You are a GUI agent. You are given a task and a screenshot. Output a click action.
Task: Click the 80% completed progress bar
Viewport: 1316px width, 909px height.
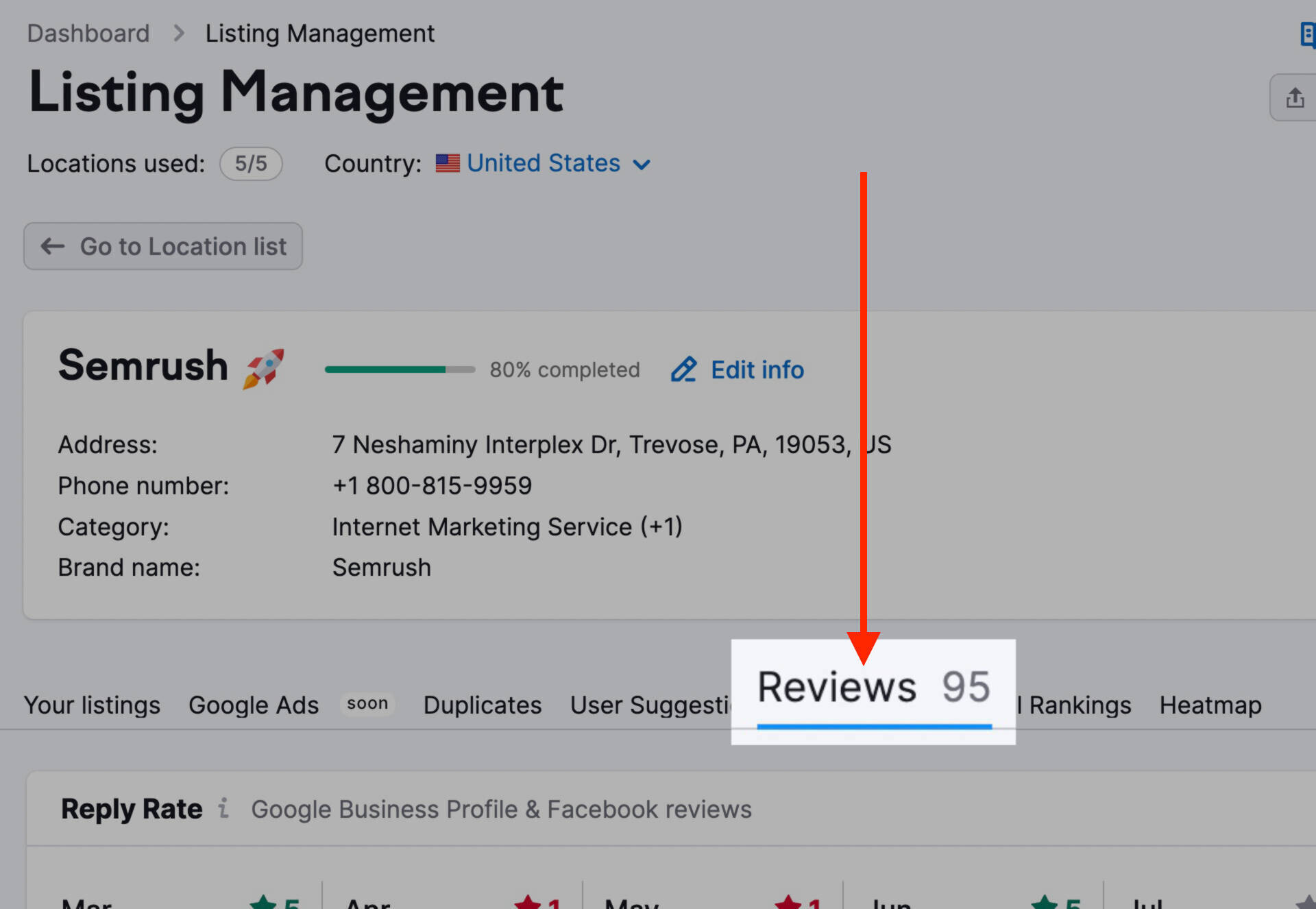pos(400,369)
